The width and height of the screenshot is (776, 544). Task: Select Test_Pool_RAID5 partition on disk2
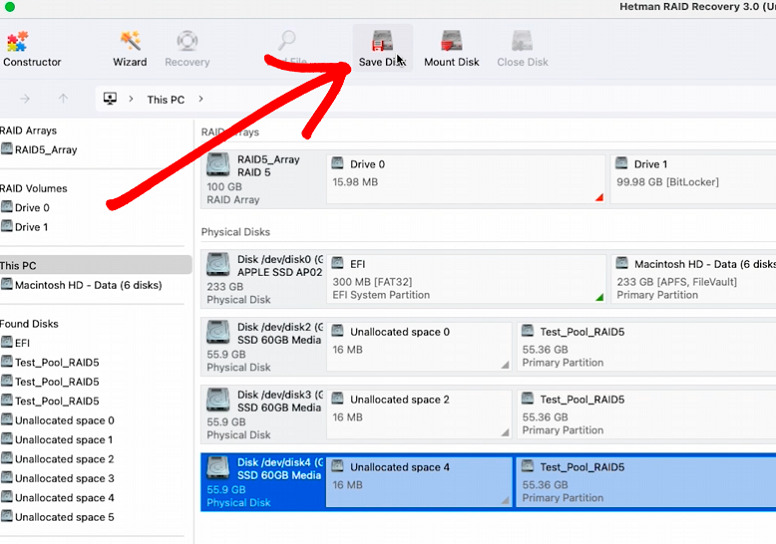click(x=646, y=346)
